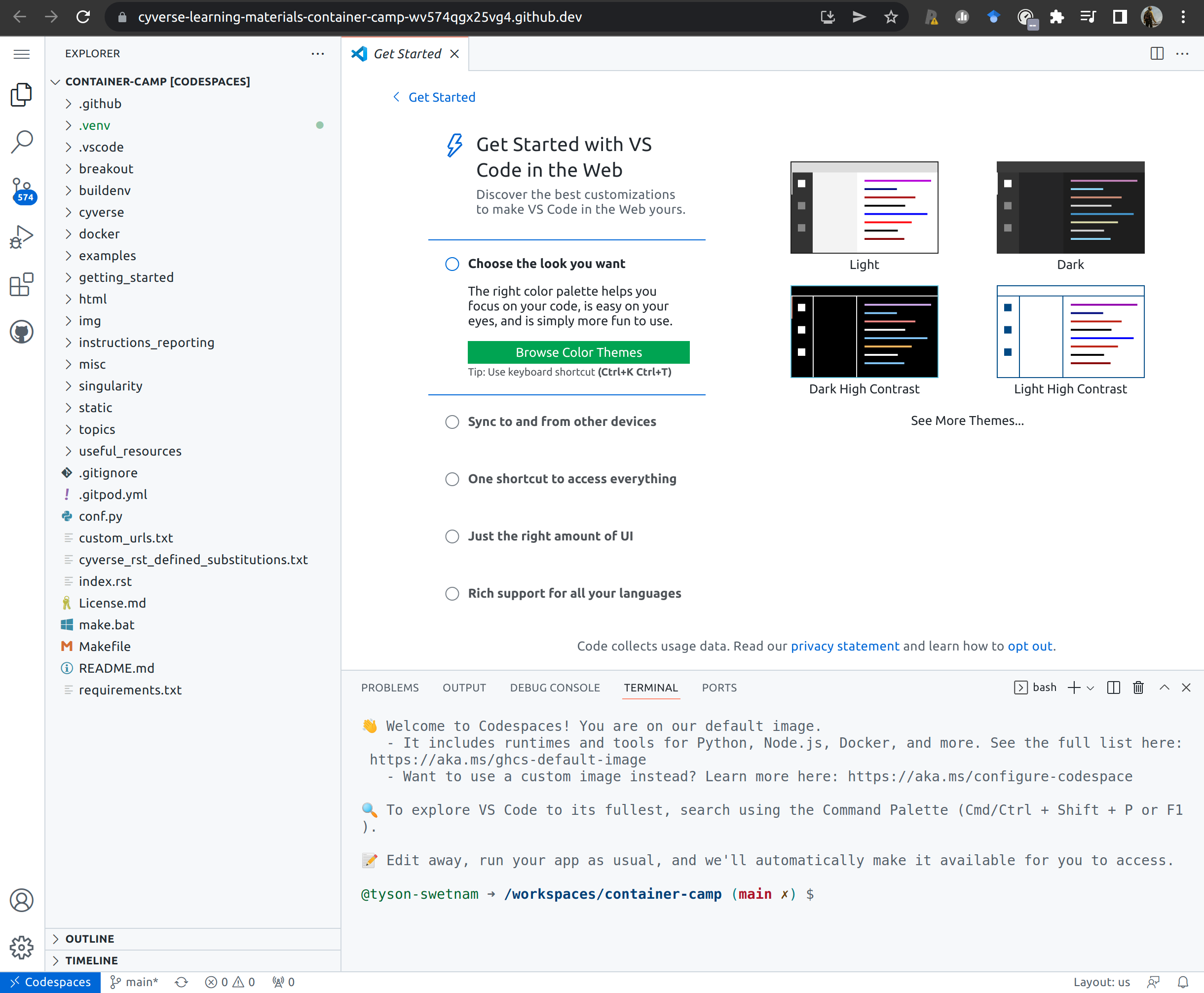
Task: Open errors and warnings count in status bar
Action: tap(230, 982)
